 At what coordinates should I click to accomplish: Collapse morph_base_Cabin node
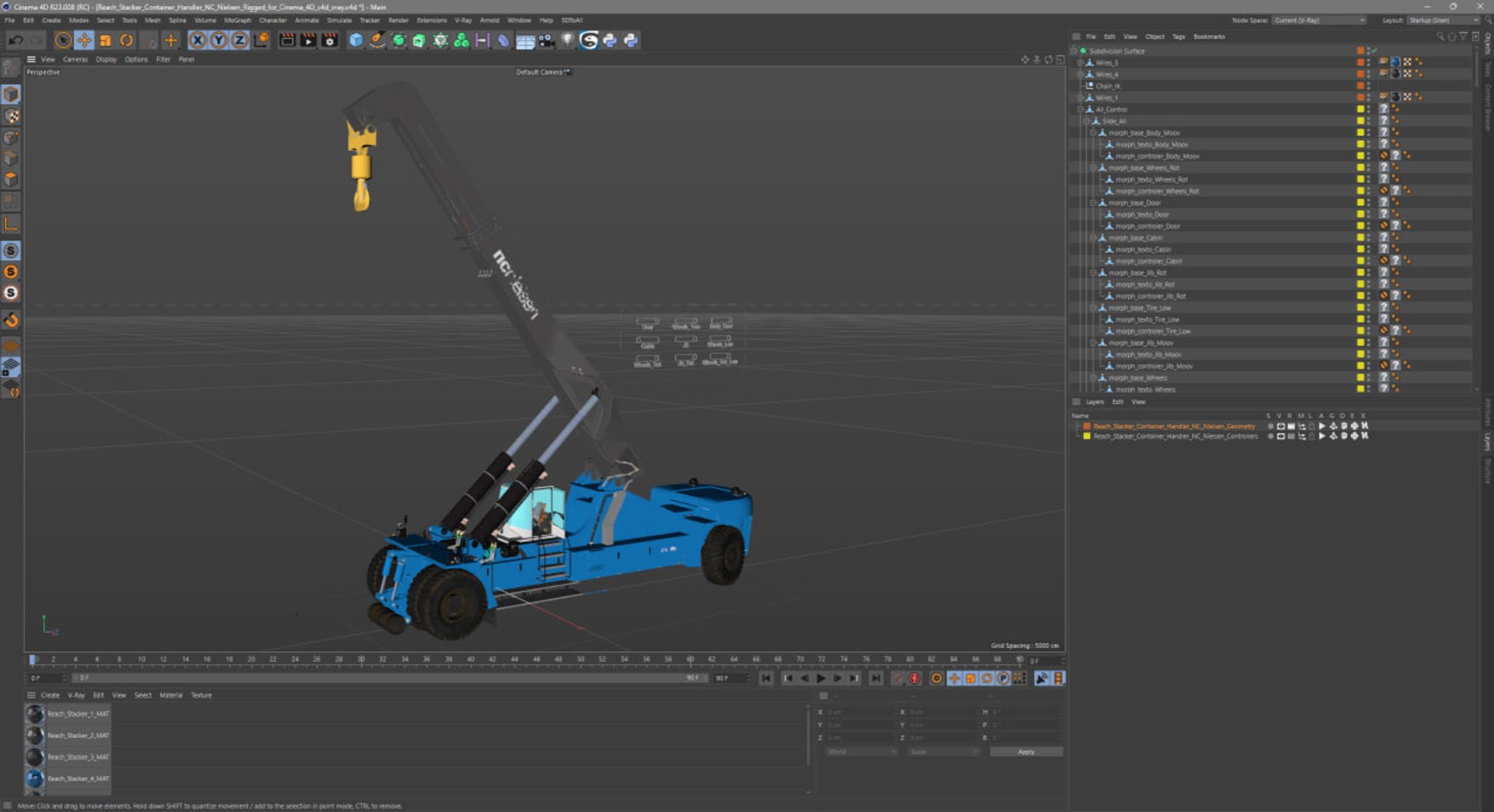pos(1093,238)
